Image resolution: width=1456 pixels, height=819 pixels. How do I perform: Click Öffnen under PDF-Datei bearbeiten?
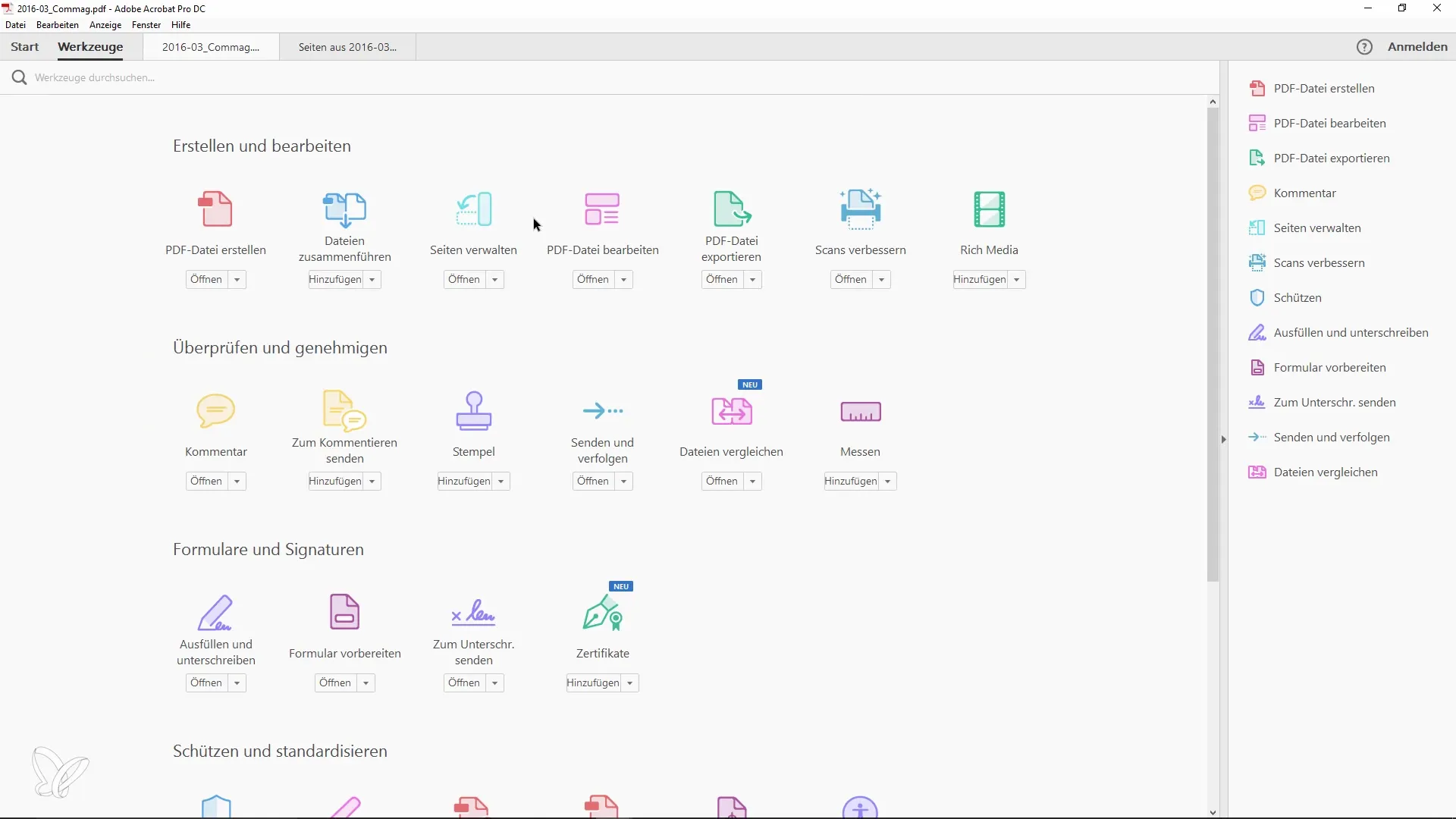coord(593,280)
